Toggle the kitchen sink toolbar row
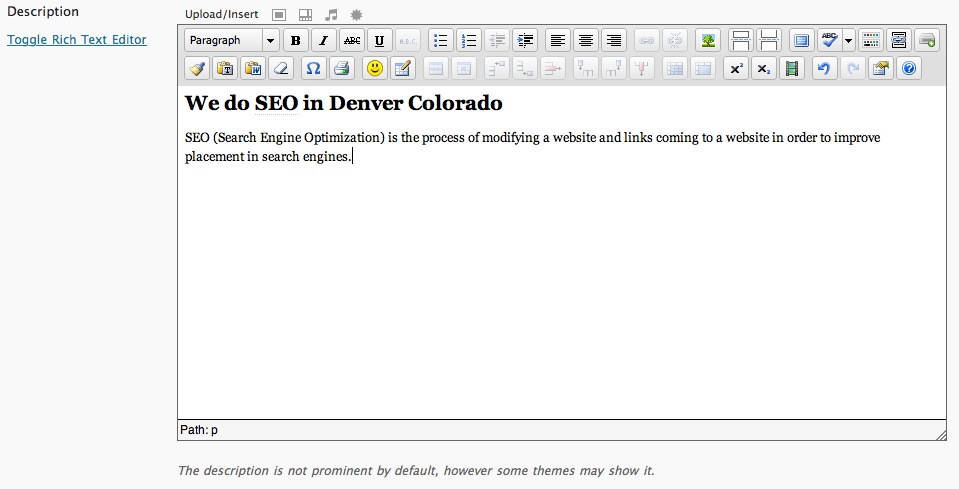The height and width of the screenshot is (489, 959). (x=870, y=40)
